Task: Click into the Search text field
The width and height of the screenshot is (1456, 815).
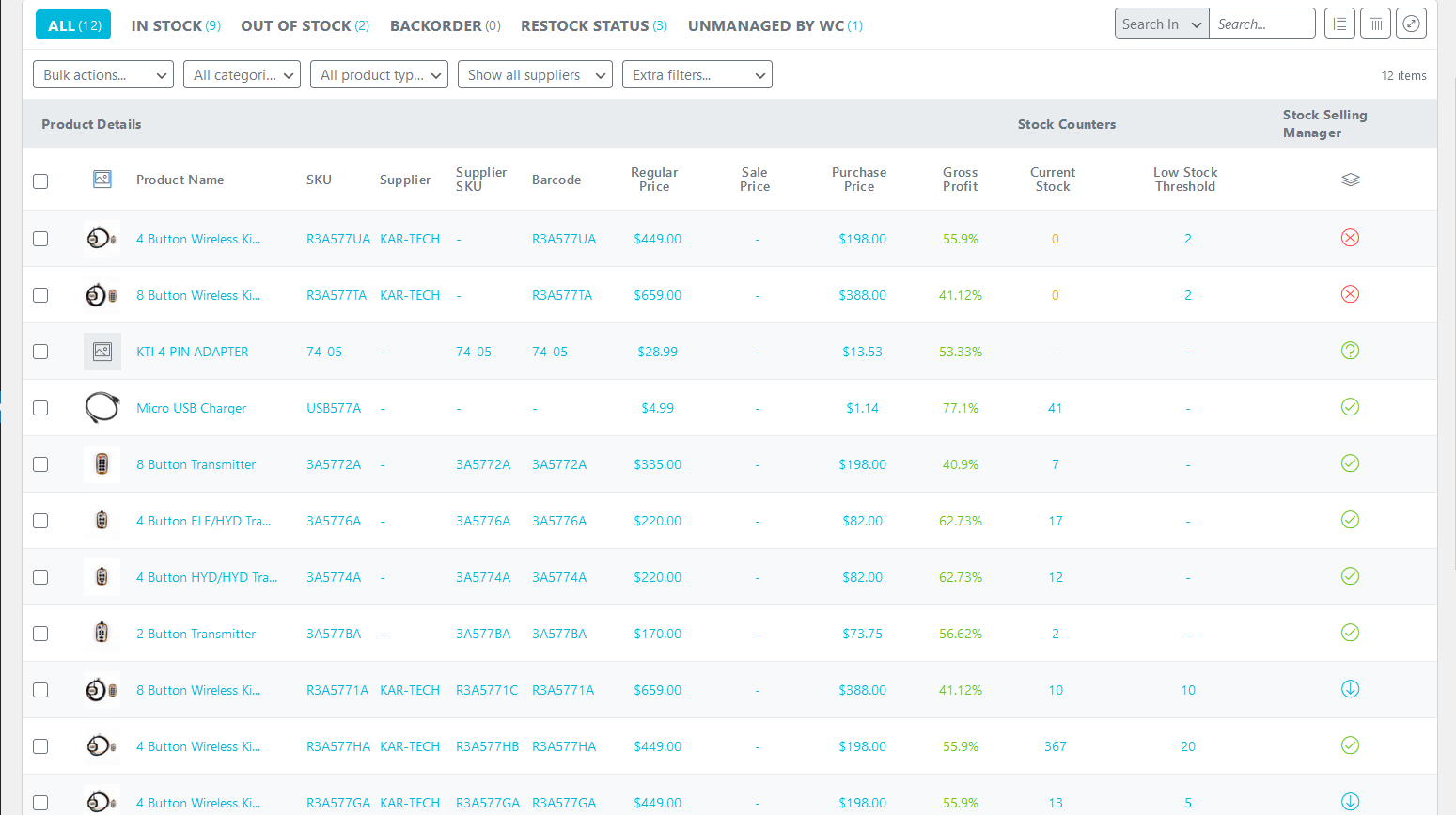Action: pos(1260,24)
